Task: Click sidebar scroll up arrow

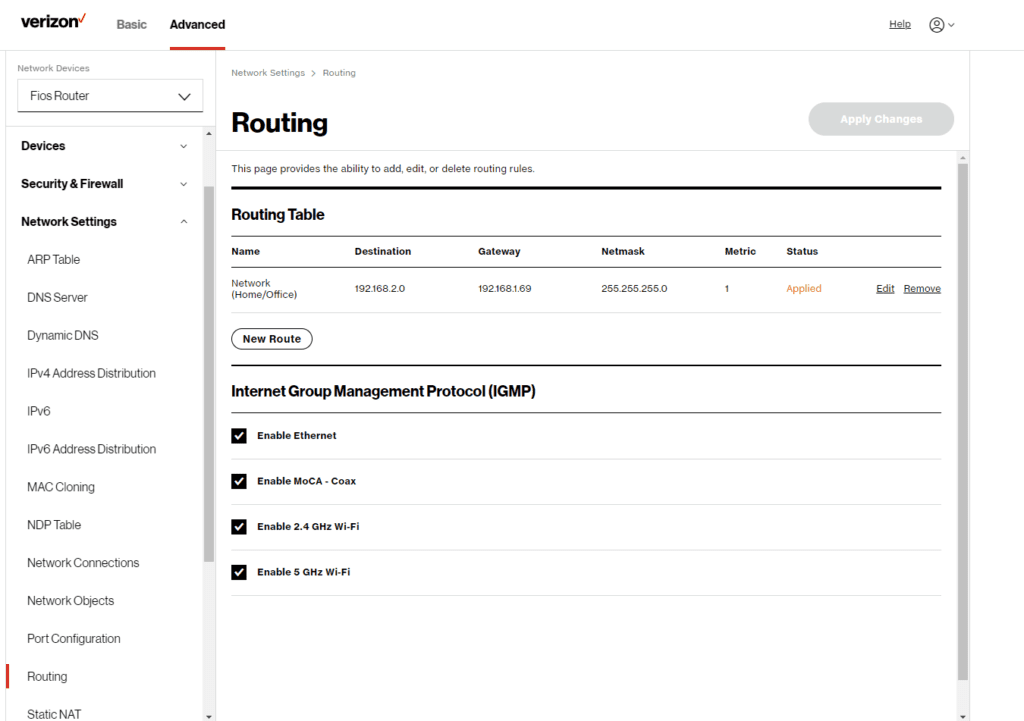Action: point(209,134)
